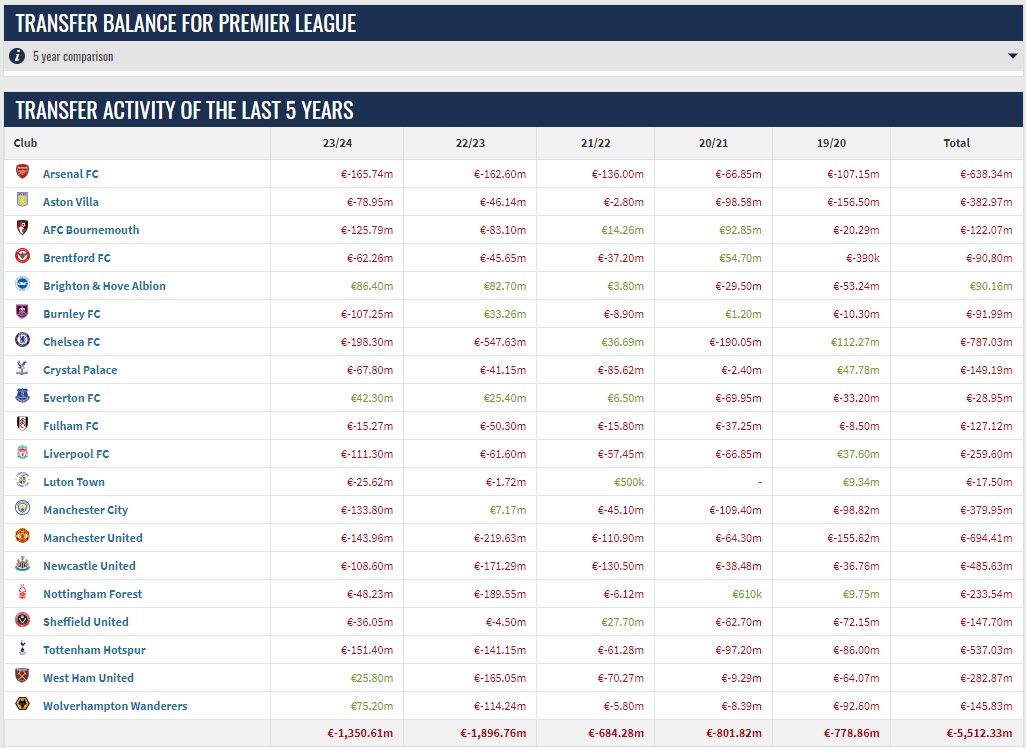Click the Brentford FC club crest
The width and height of the screenshot is (1026, 748).
[22, 256]
